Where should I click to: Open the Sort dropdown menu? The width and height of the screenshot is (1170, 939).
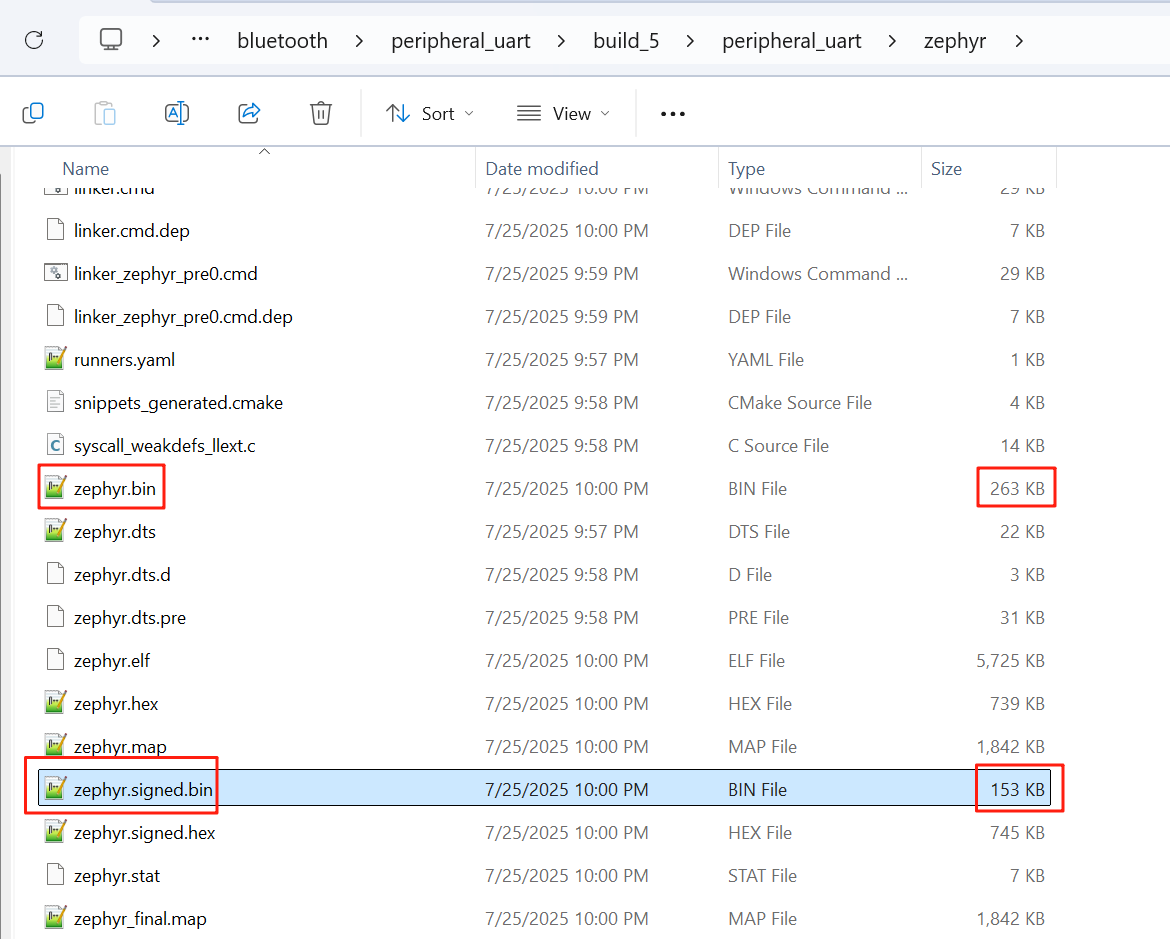click(430, 114)
